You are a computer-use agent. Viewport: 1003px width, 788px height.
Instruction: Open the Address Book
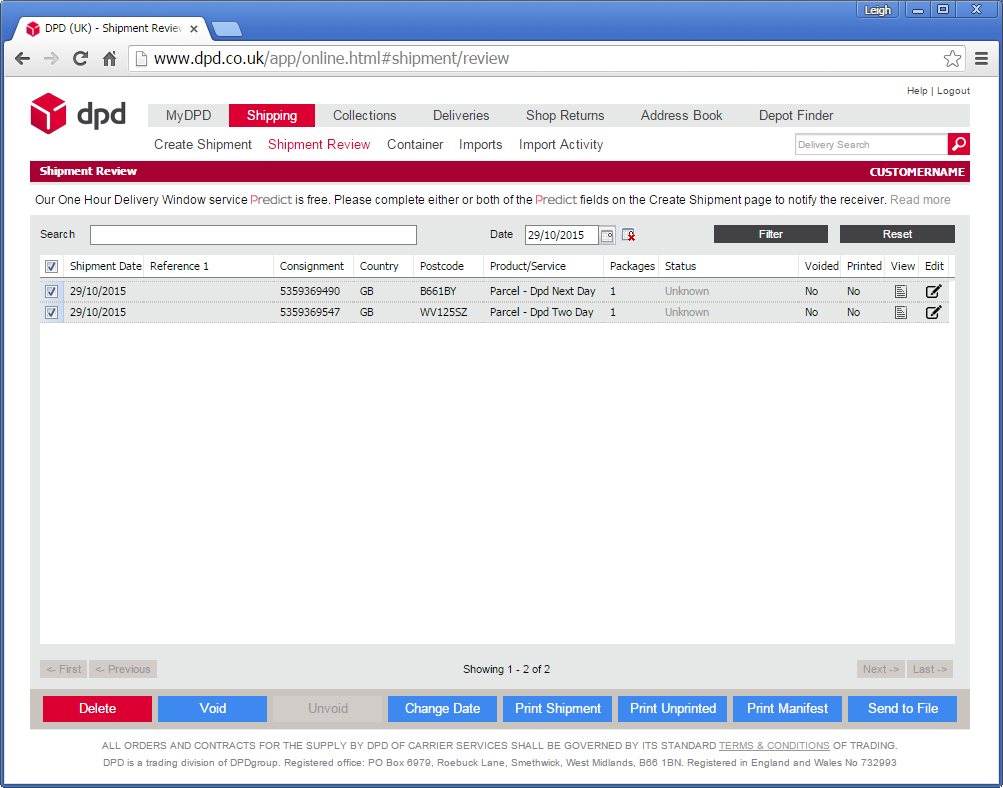click(x=681, y=116)
